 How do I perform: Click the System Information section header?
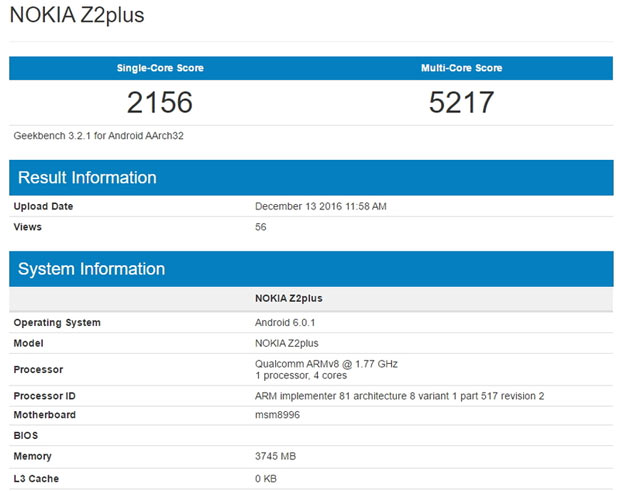pos(311,269)
